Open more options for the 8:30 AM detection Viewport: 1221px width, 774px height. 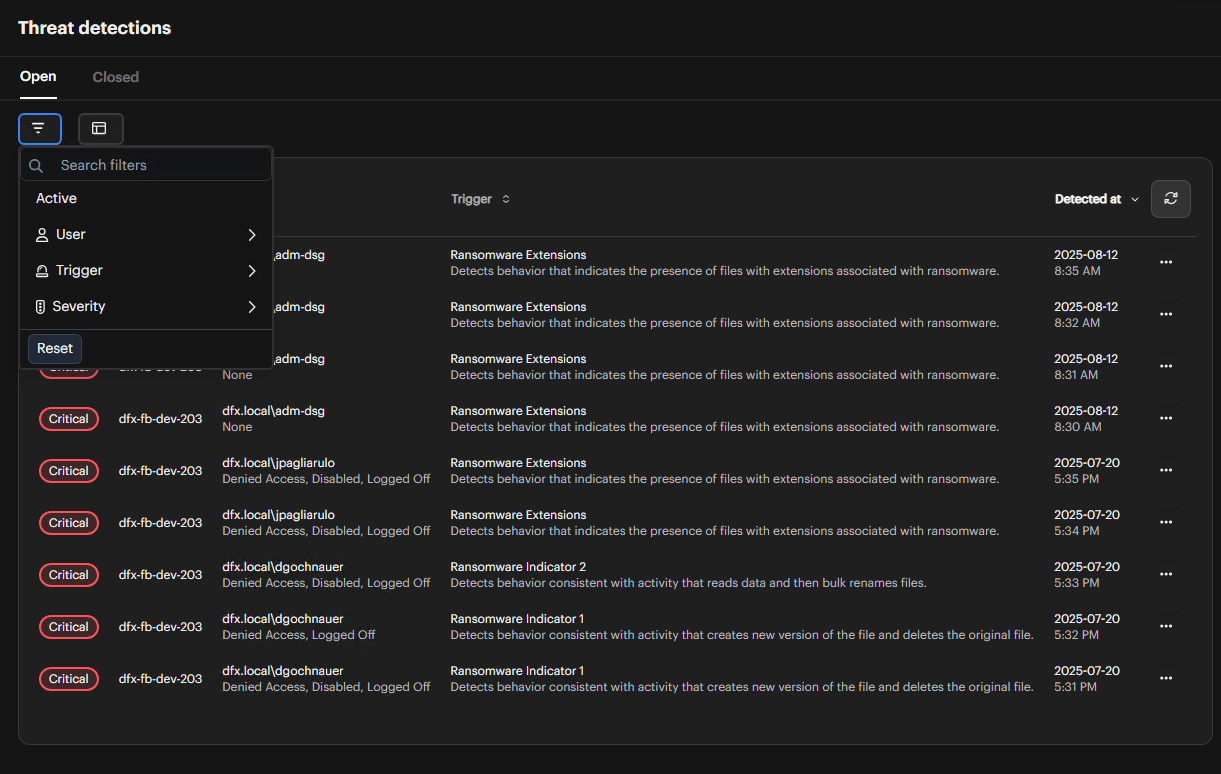[x=1166, y=419]
